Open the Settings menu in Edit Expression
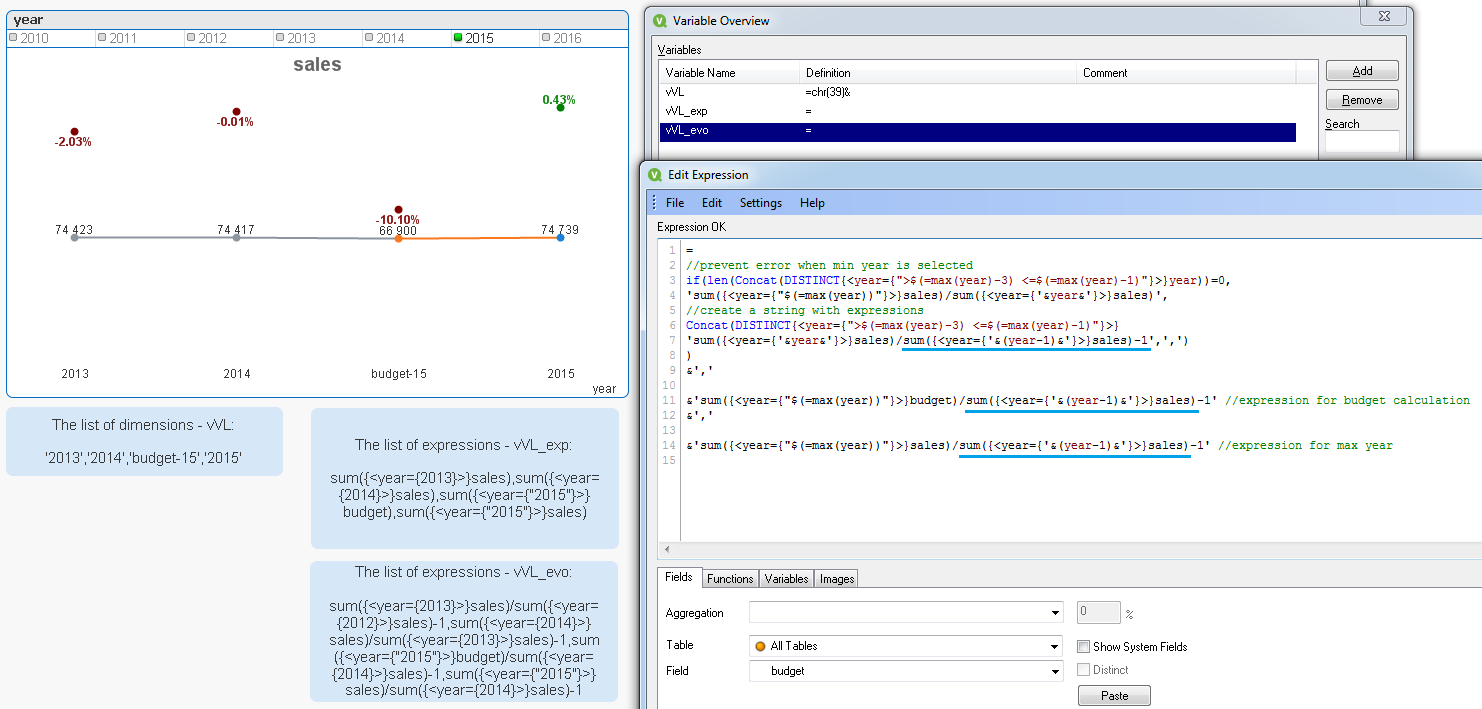This screenshot has width=1482, height=709. [x=760, y=203]
